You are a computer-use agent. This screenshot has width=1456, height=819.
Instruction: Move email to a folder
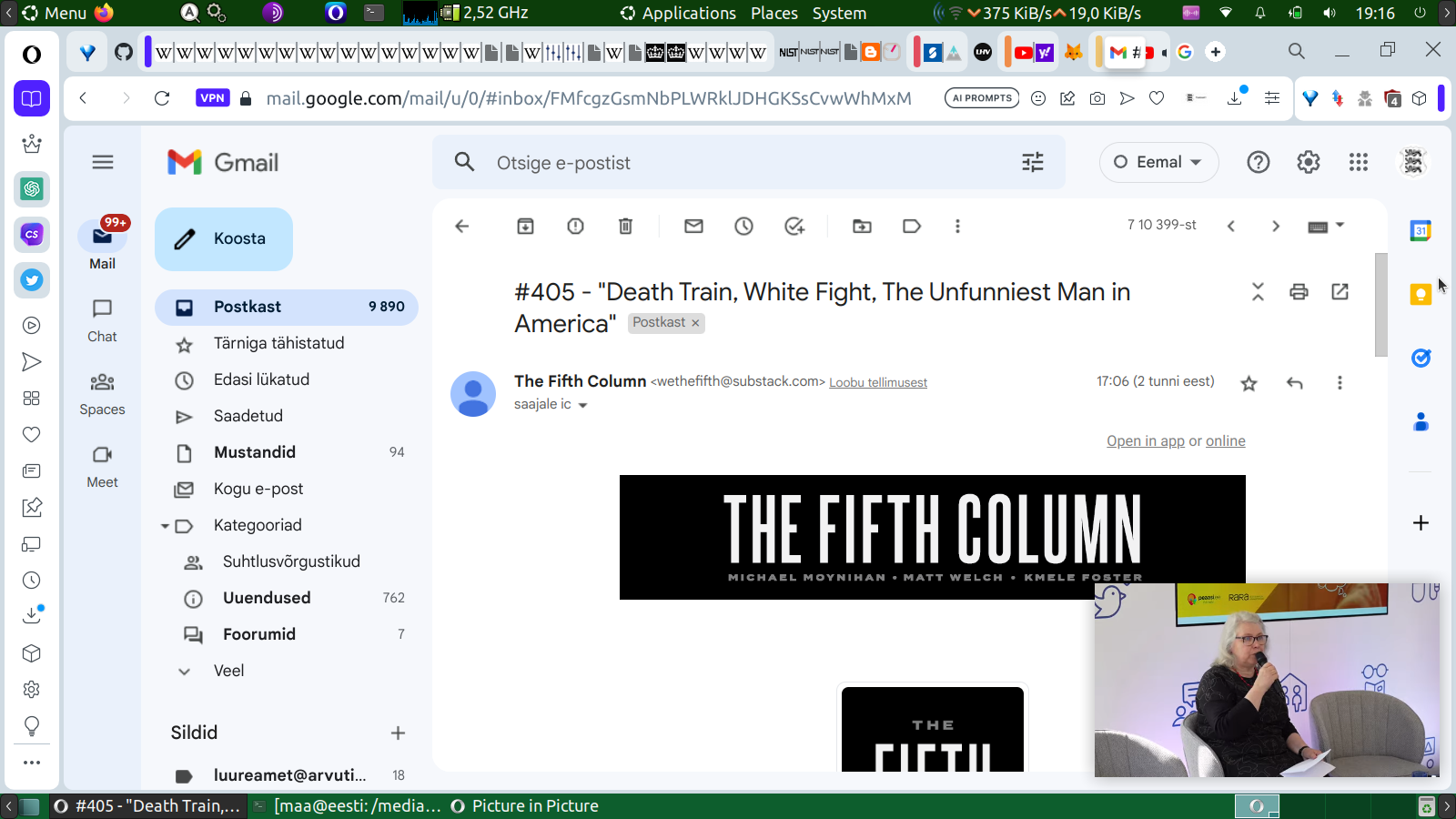tap(862, 227)
